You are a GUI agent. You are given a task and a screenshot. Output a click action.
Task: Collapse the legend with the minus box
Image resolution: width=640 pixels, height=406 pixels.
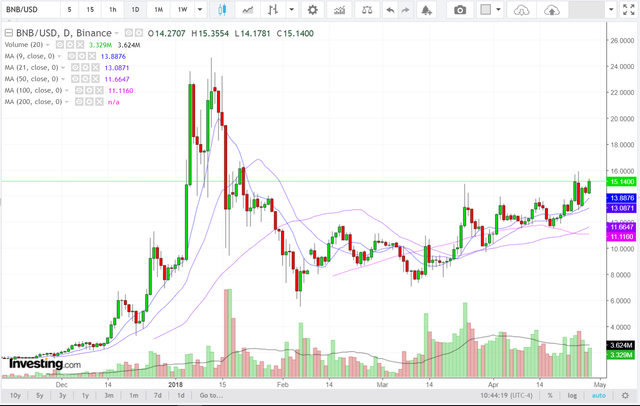[x=9, y=33]
